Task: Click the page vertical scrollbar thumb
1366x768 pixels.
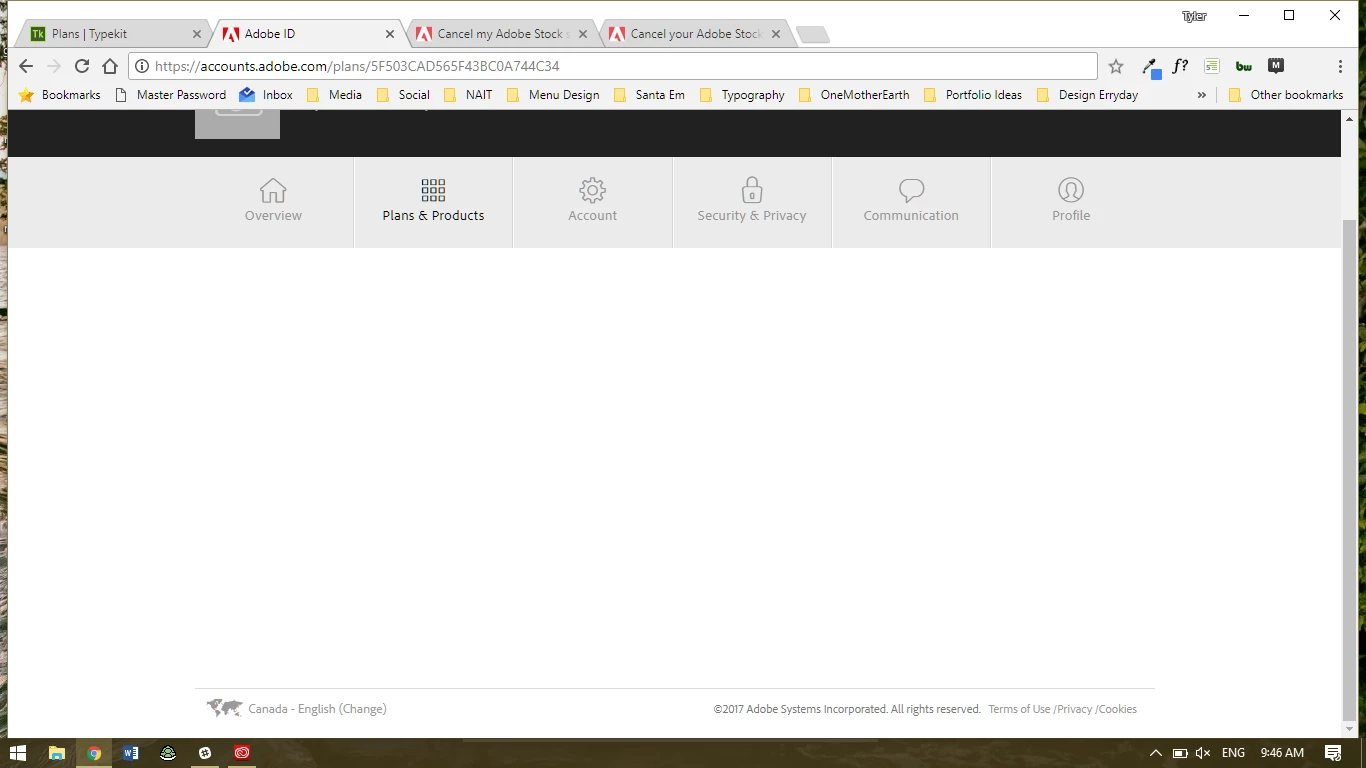Action: click(x=1349, y=470)
